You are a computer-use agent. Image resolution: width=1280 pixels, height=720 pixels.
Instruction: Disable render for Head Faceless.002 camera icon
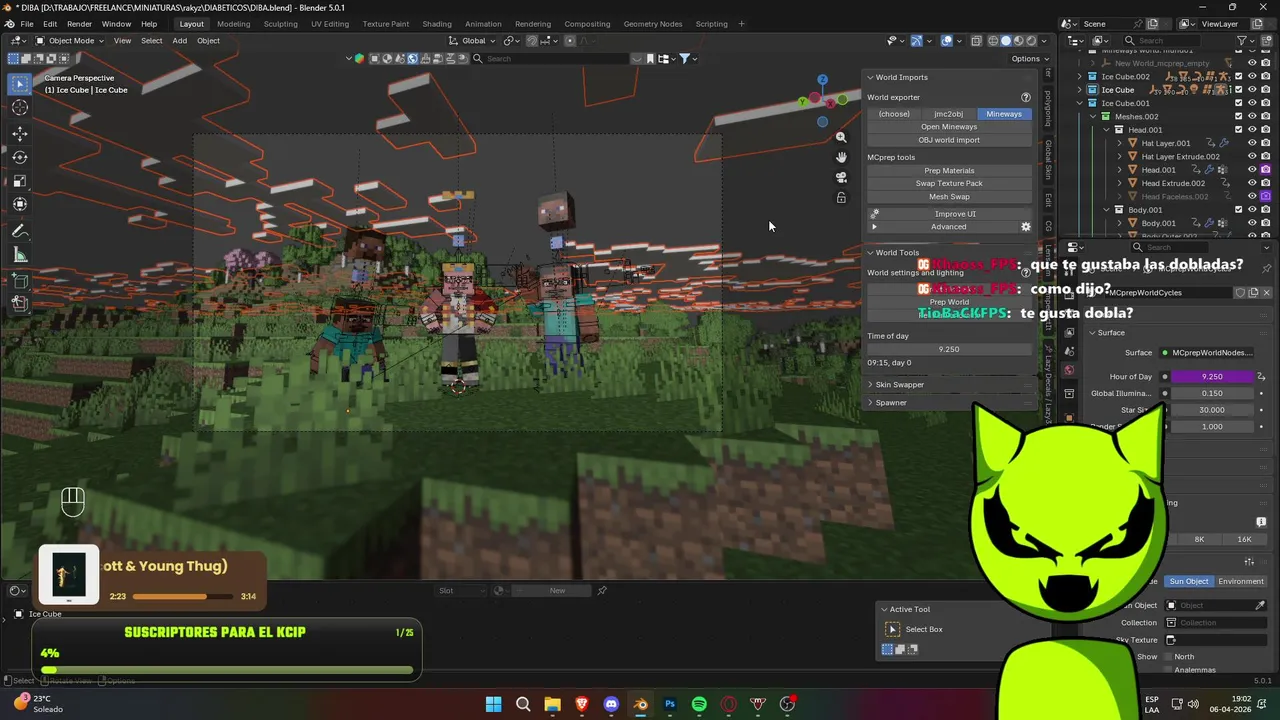coord(1265,196)
